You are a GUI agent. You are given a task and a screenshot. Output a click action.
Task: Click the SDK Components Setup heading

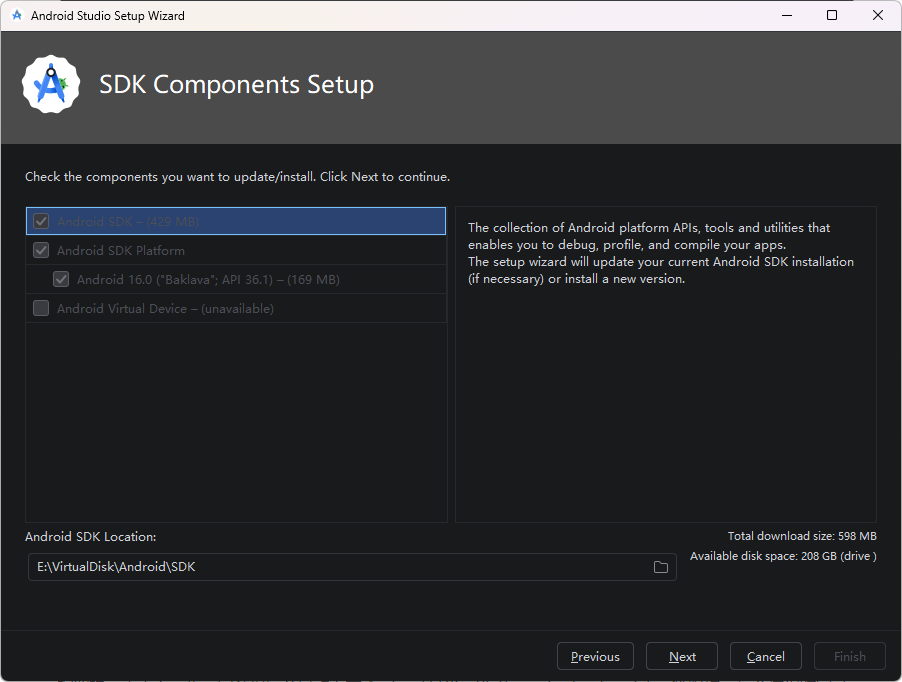coord(236,85)
